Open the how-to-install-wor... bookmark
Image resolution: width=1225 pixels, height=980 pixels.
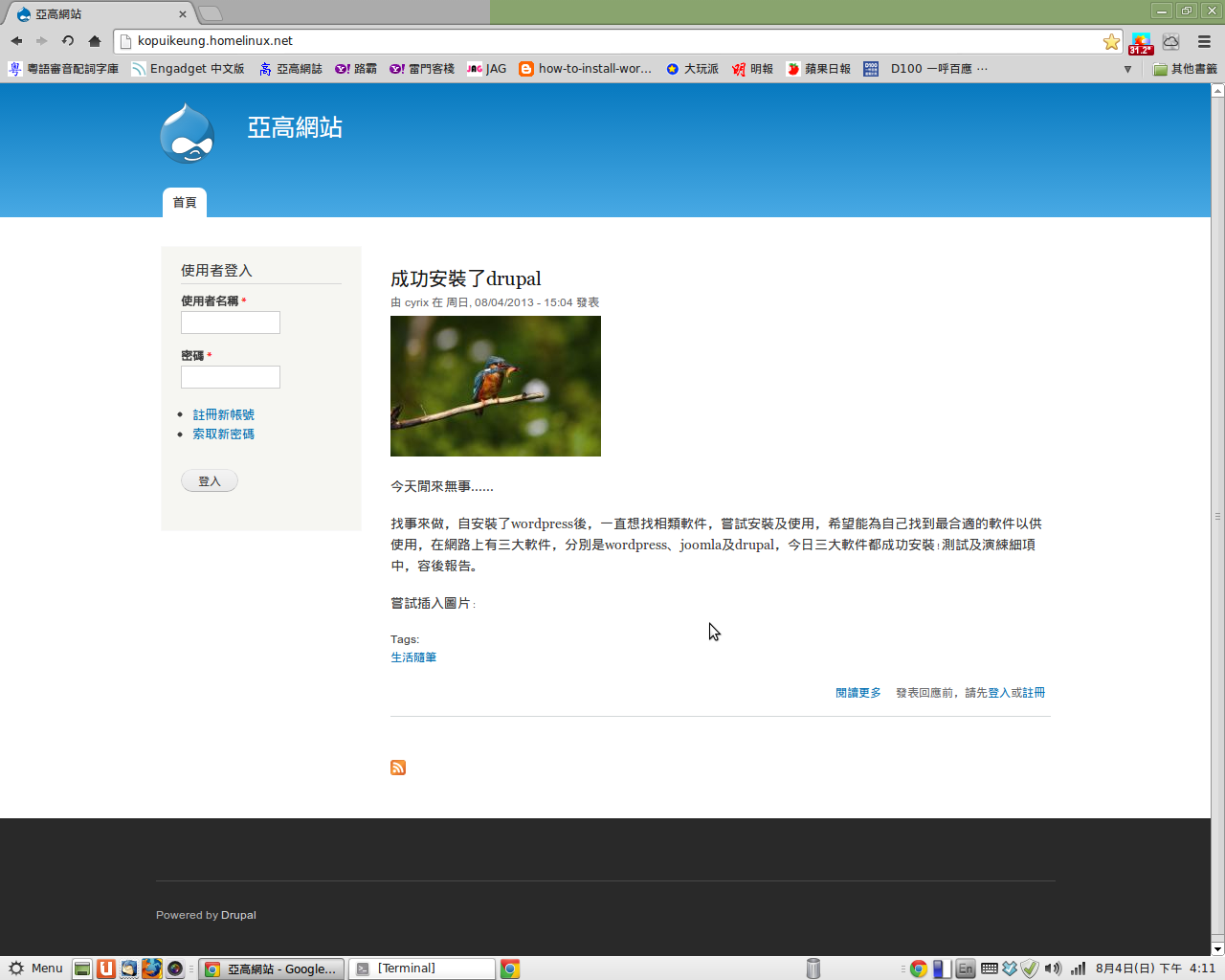pyautogui.click(x=585, y=69)
